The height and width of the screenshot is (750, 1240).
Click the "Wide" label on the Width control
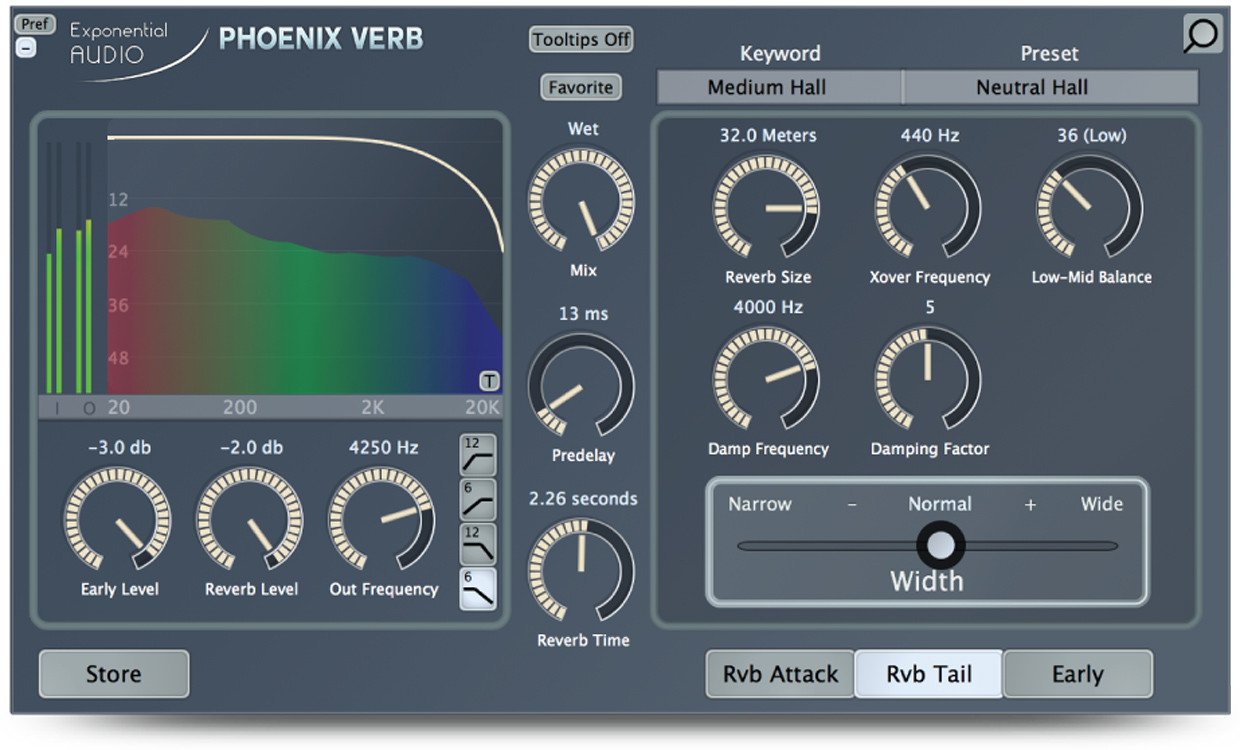click(x=1102, y=504)
